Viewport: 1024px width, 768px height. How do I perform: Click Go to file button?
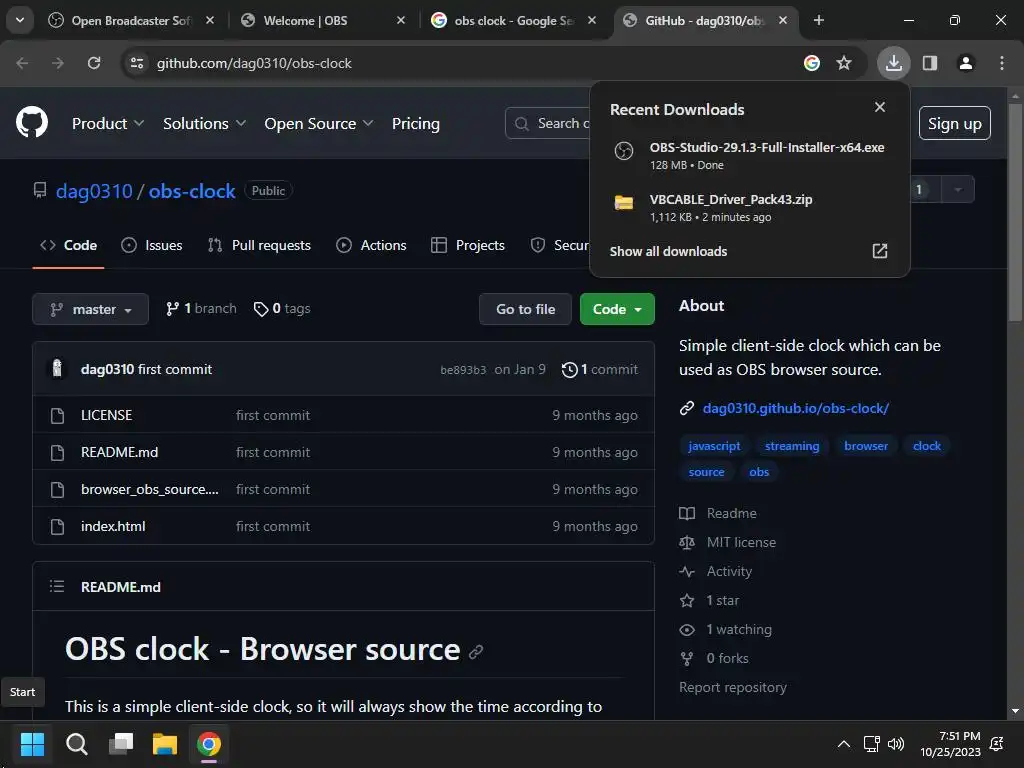click(x=525, y=309)
